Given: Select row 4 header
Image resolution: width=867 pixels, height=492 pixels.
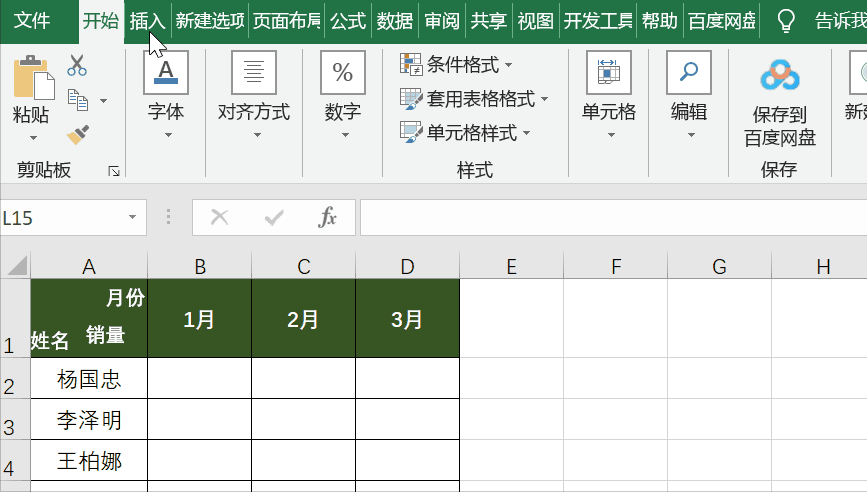Looking at the screenshot, I should tap(15, 460).
